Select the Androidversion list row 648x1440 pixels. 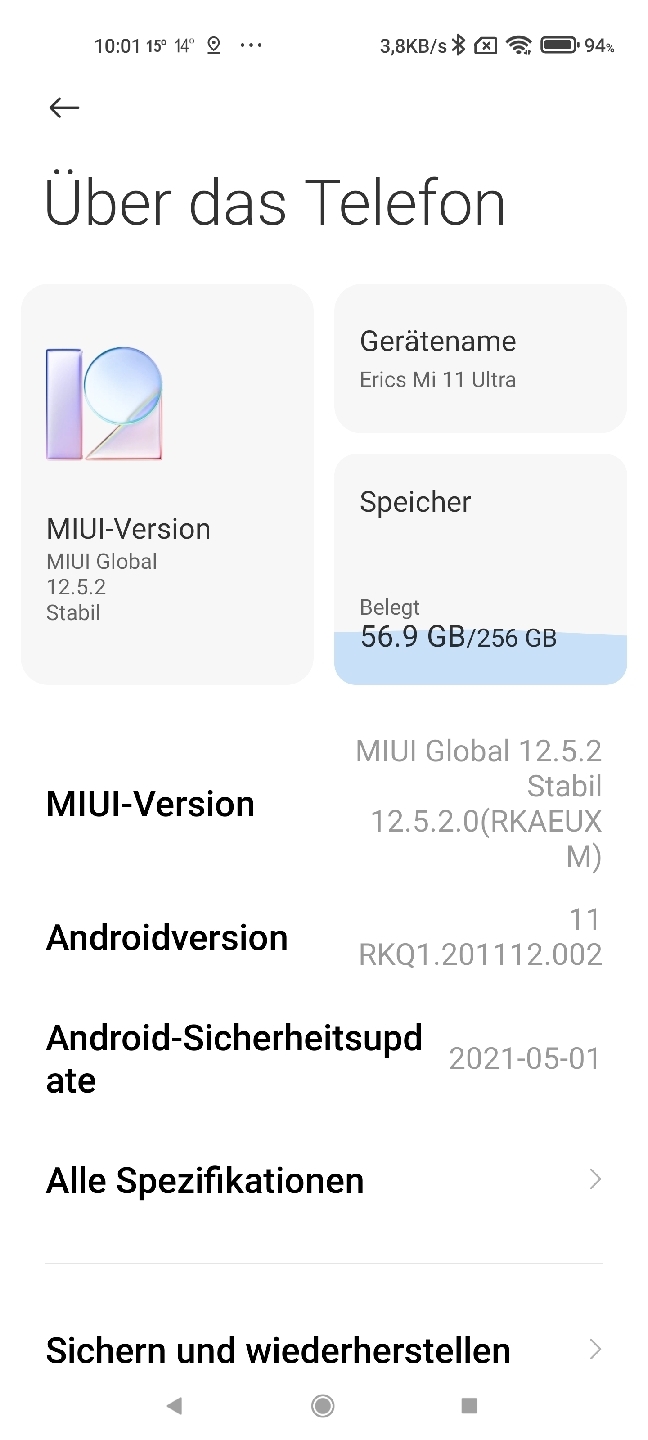pyautogui.click(x=324, y=937)
